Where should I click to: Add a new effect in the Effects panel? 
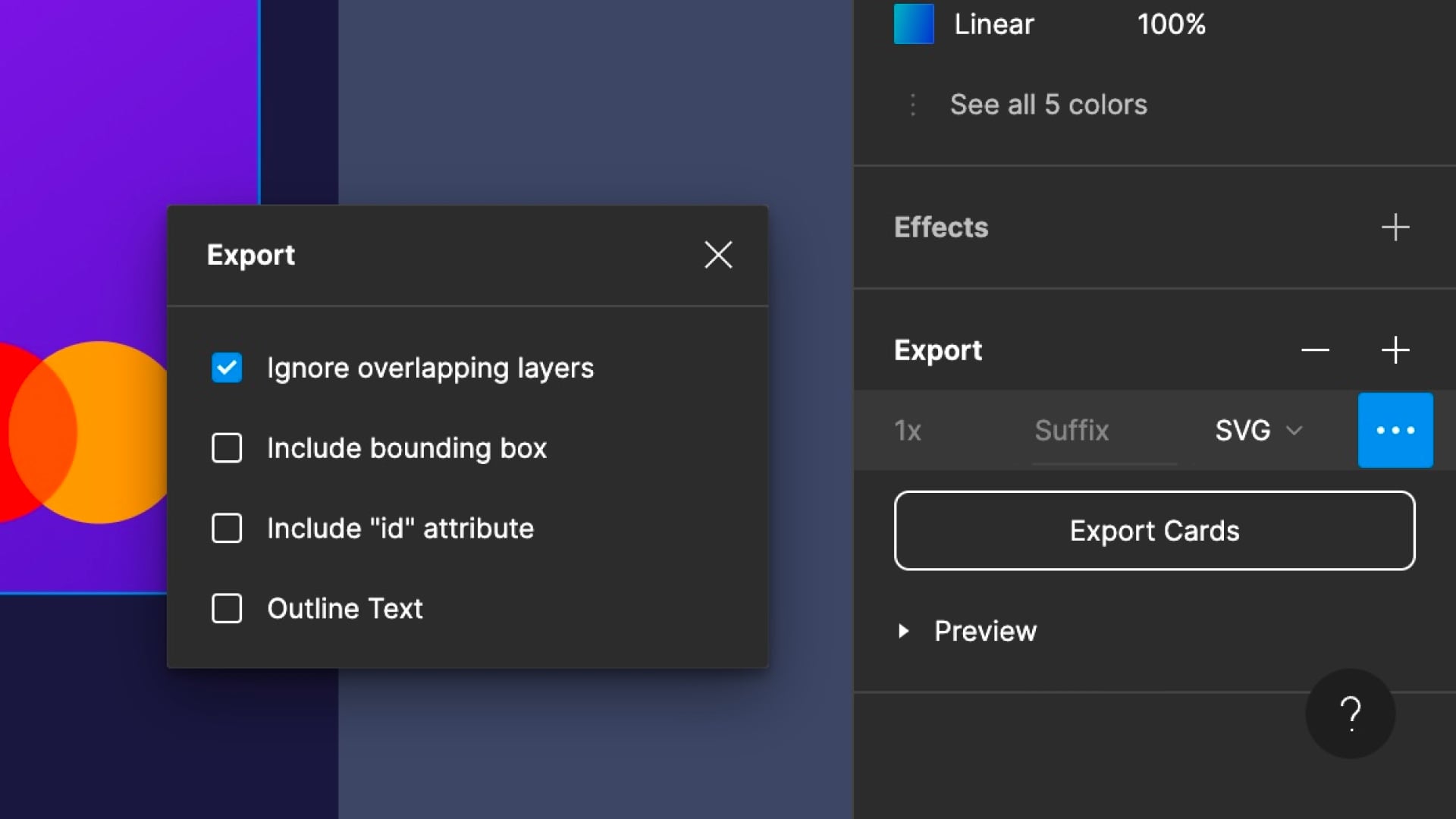[1396, 227]
